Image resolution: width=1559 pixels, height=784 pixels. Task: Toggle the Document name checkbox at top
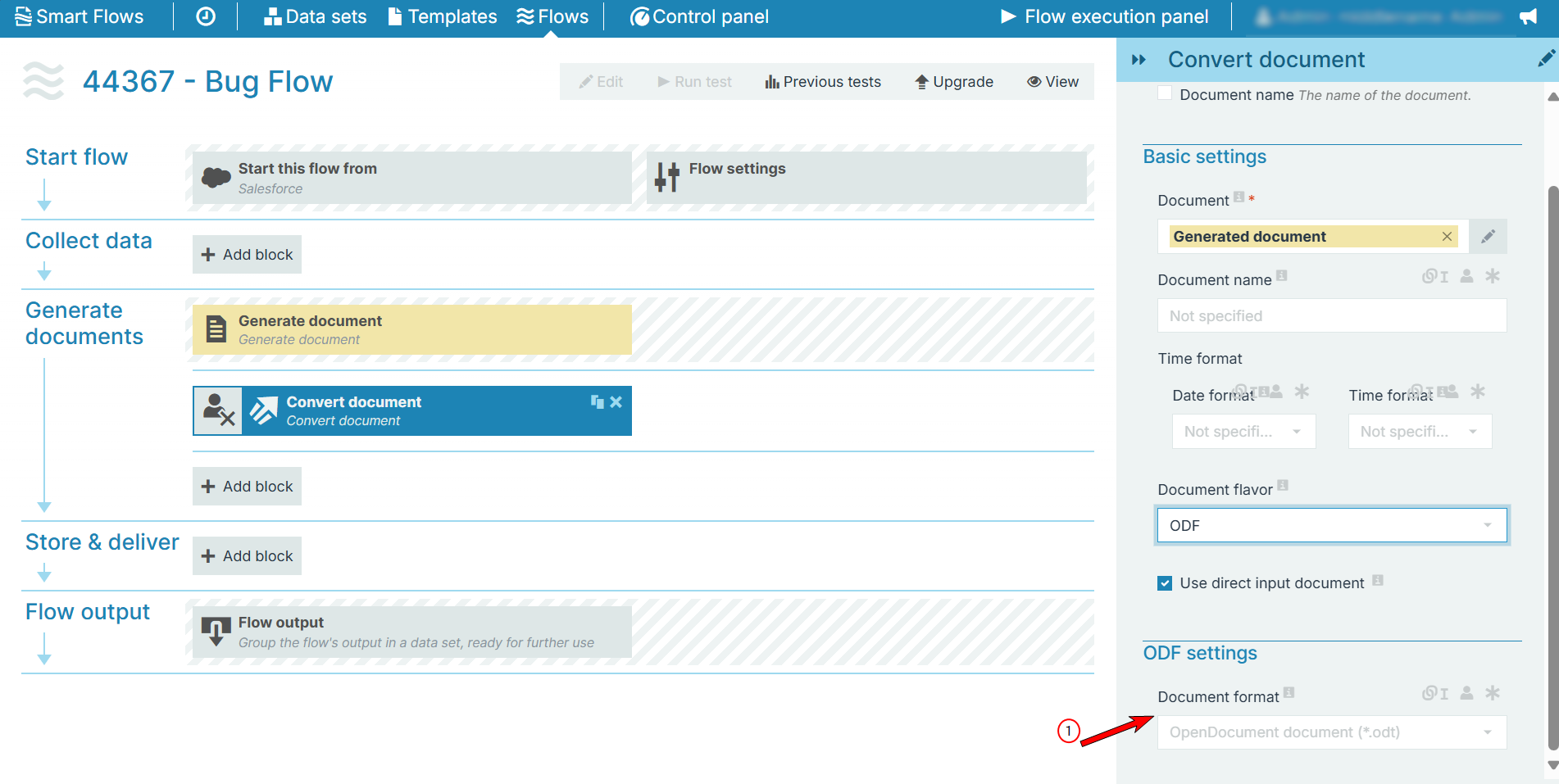[1165, 94]
